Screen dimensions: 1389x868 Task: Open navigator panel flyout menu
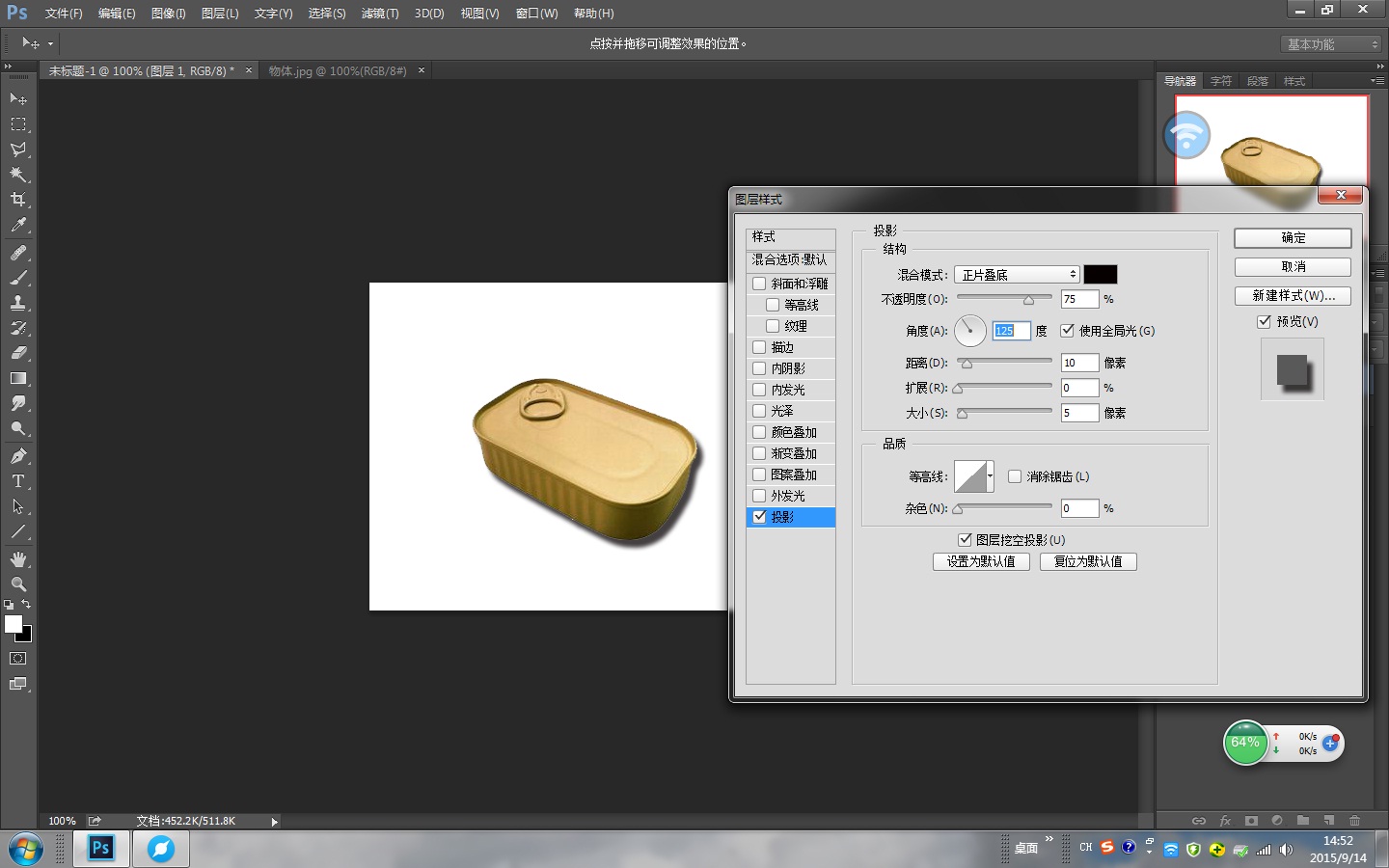click(1376, 81)
